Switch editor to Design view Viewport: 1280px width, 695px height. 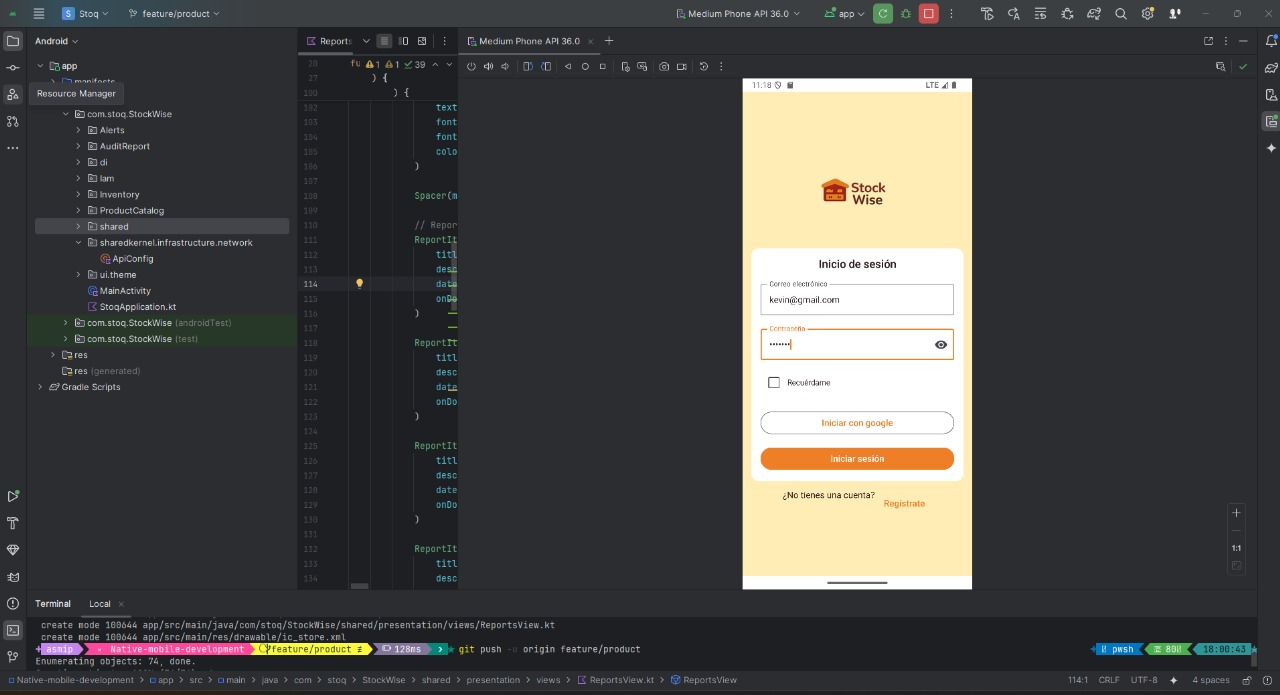[x=422, y=41]
